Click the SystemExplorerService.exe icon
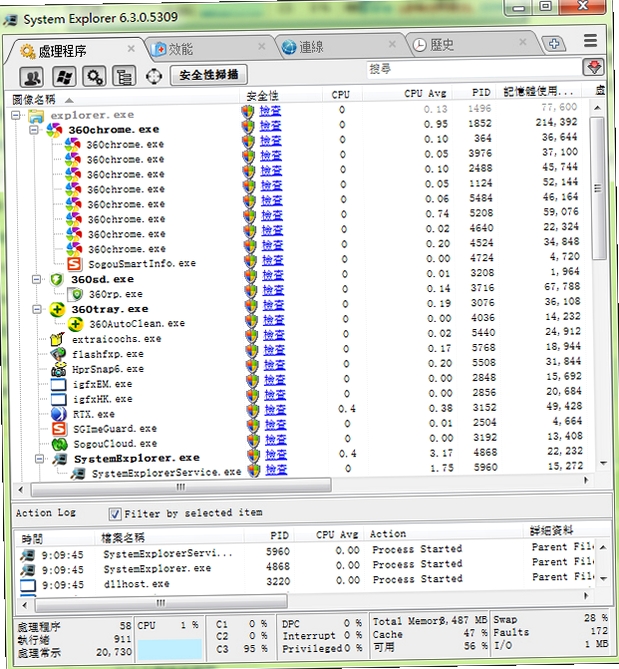This screenshot has height=669, width=619. [x=78, y=473]
